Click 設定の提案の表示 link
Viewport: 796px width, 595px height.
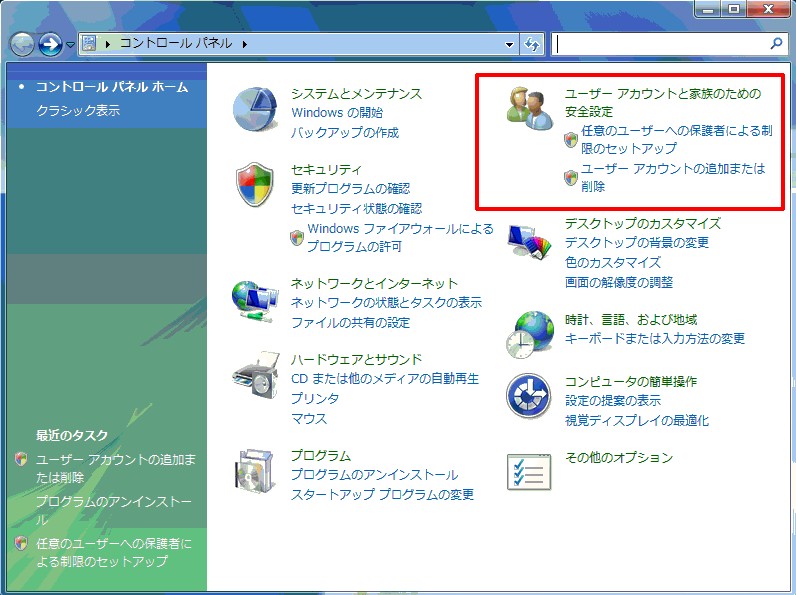tap(613, 401)
